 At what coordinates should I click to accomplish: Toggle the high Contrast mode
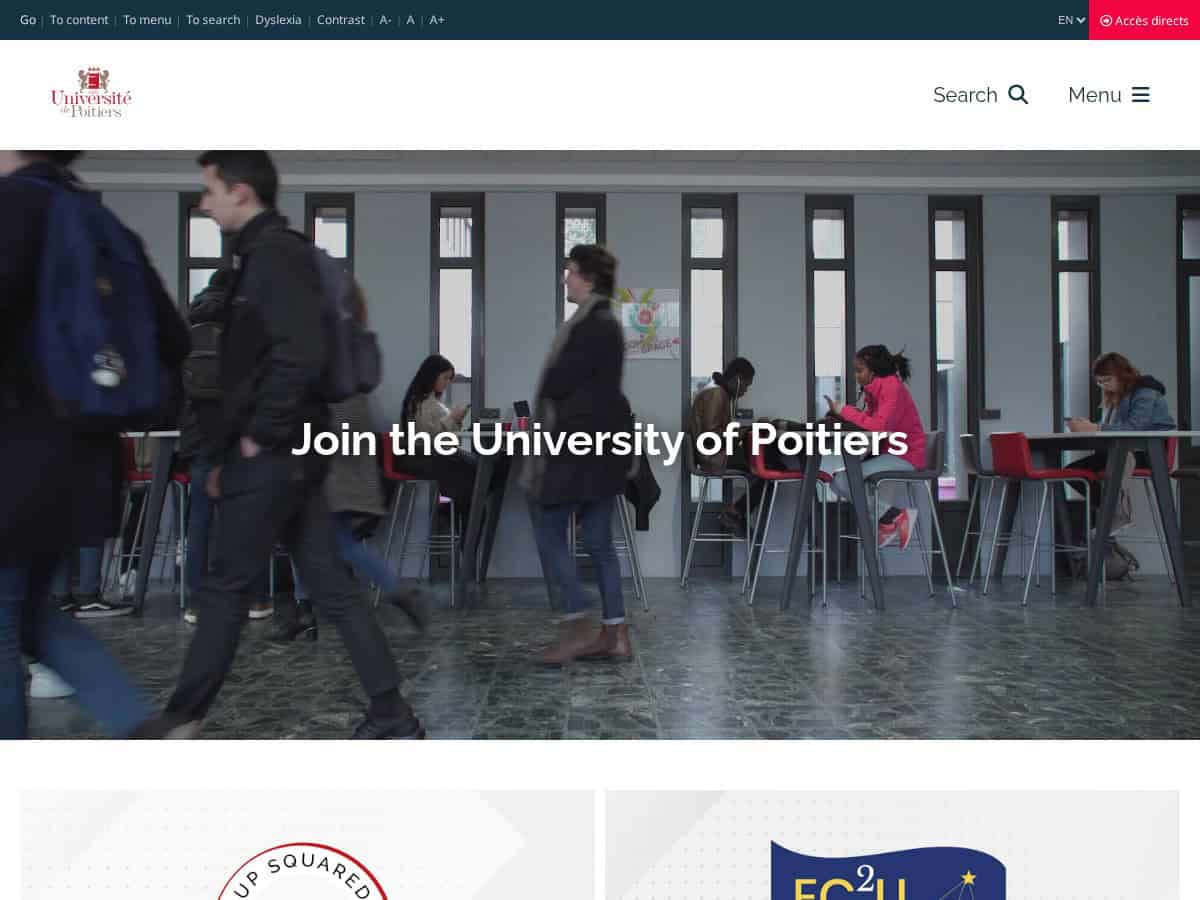[x=341, y=20]
